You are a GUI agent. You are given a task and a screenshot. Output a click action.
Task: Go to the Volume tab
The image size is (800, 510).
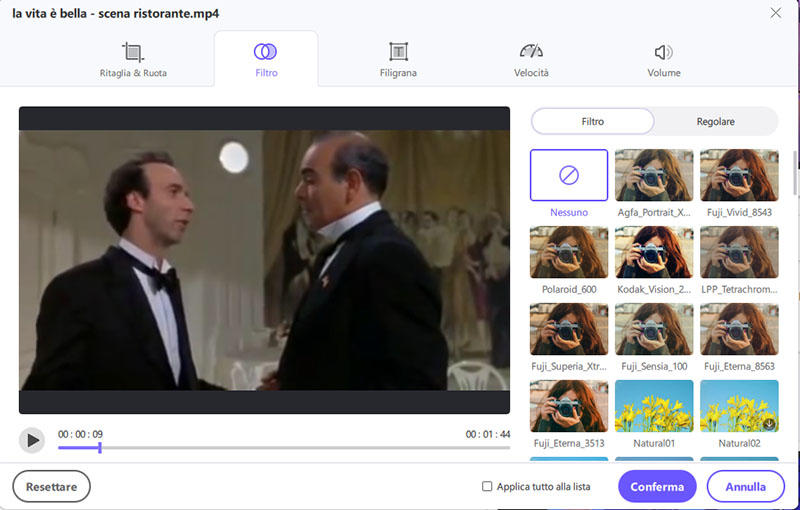coord(664,60)
